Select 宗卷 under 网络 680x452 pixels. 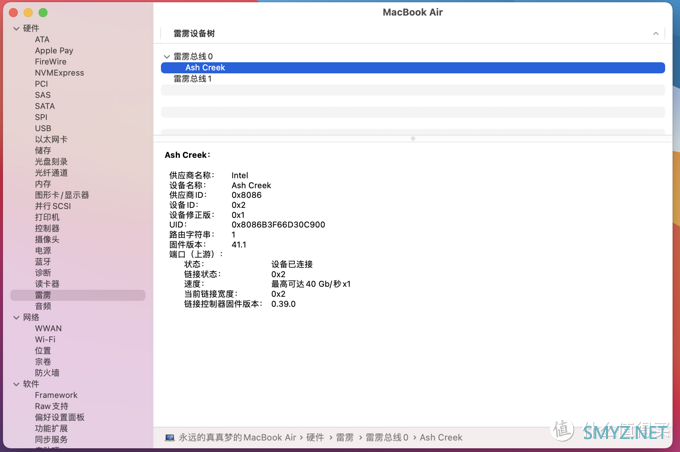(43, 362)
